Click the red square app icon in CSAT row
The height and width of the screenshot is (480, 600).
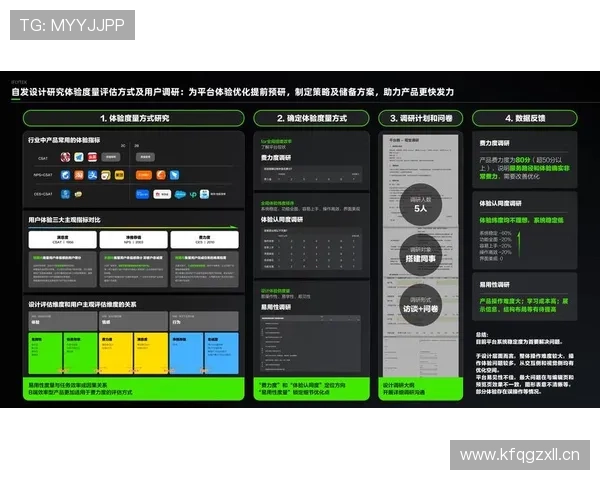(x=92, y=157)
